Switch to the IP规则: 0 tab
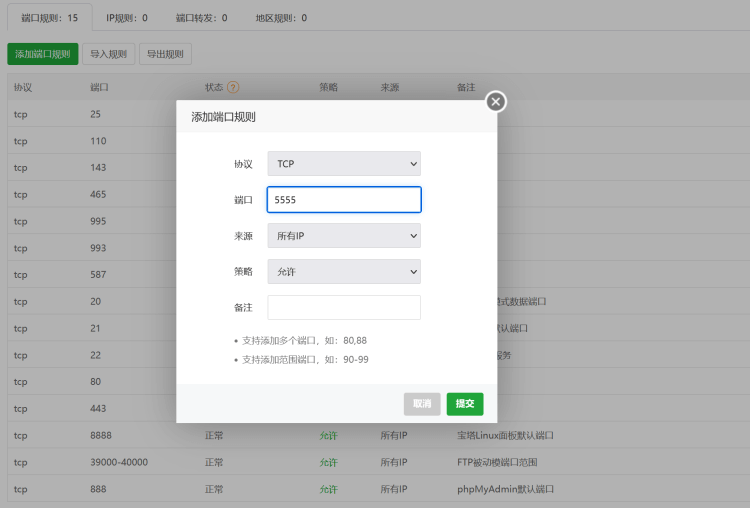This screenshot has width=750, height=508. tap(127, 18)
